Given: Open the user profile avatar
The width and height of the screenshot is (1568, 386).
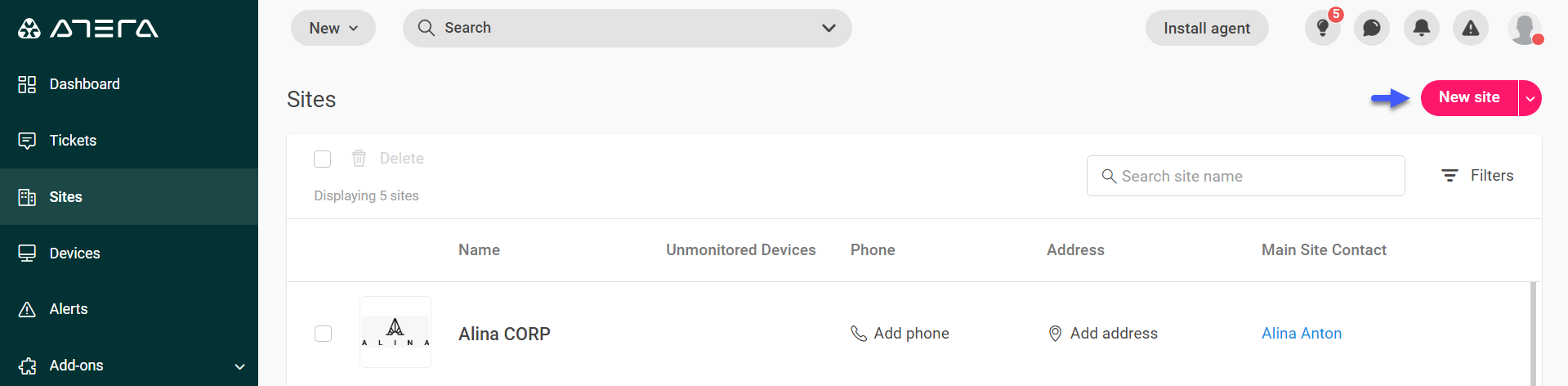Looking at the screenshot, I should [x=1524, y=29].
